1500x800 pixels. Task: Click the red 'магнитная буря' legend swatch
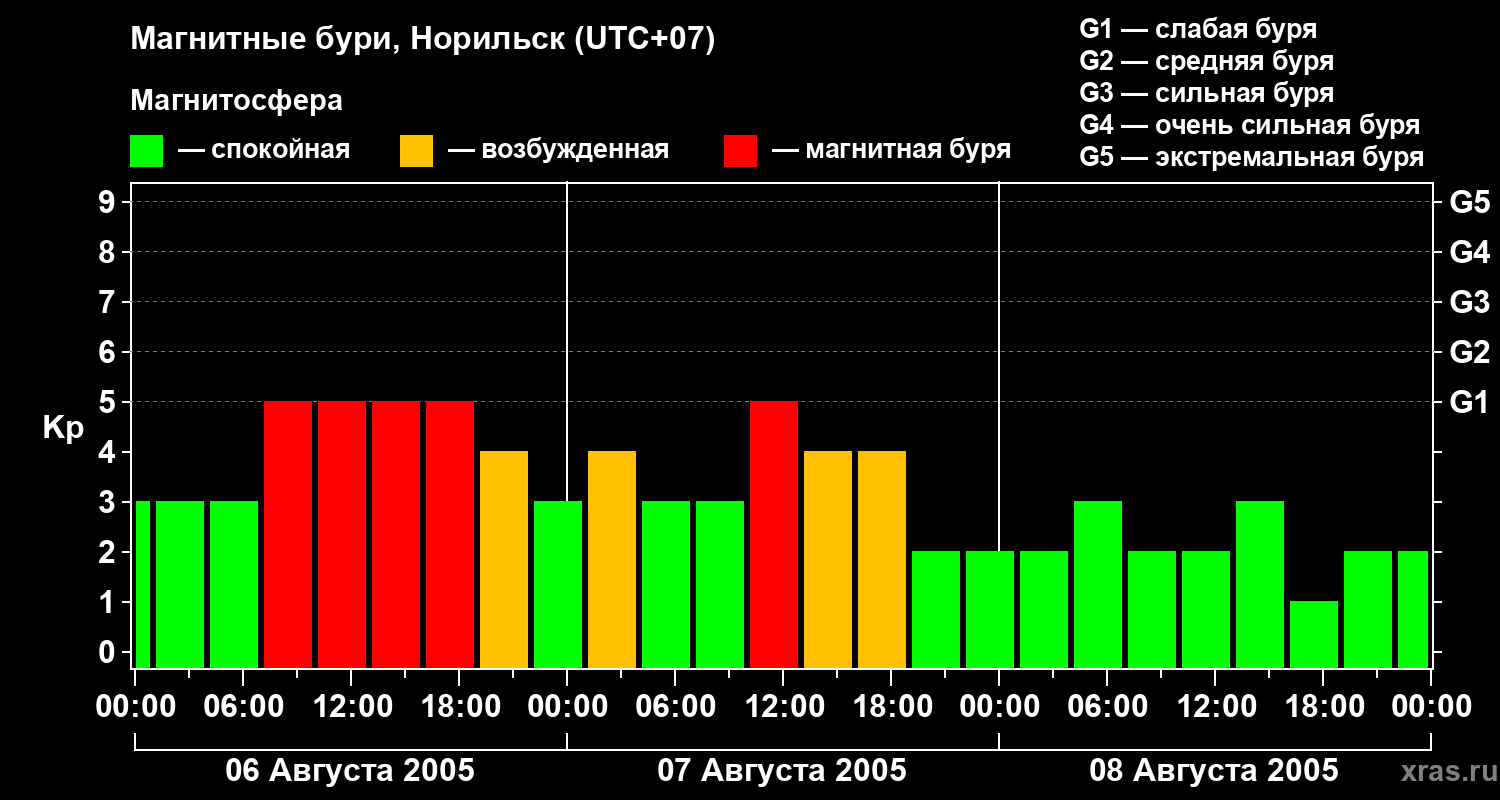click(740, 151)
